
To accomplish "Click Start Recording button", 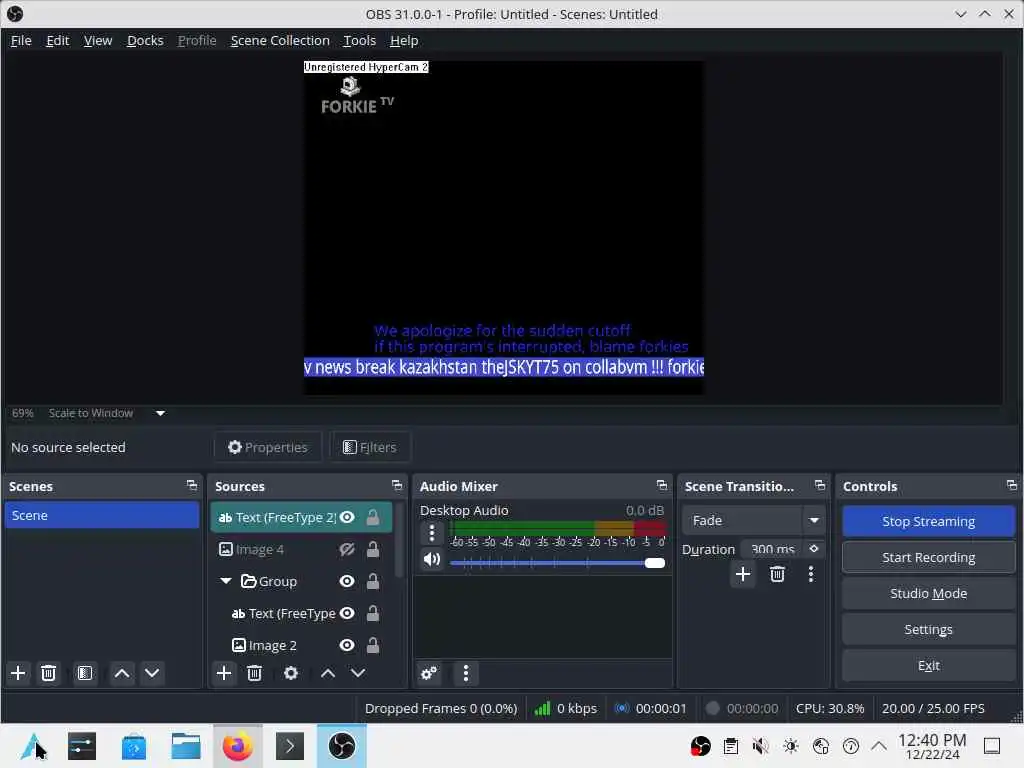I will [x=928, y=557].
